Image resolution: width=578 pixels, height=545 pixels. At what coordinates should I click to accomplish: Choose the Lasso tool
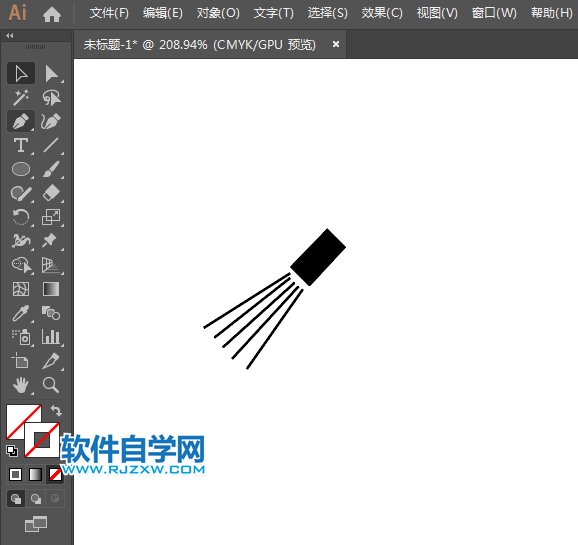(51, 97)
